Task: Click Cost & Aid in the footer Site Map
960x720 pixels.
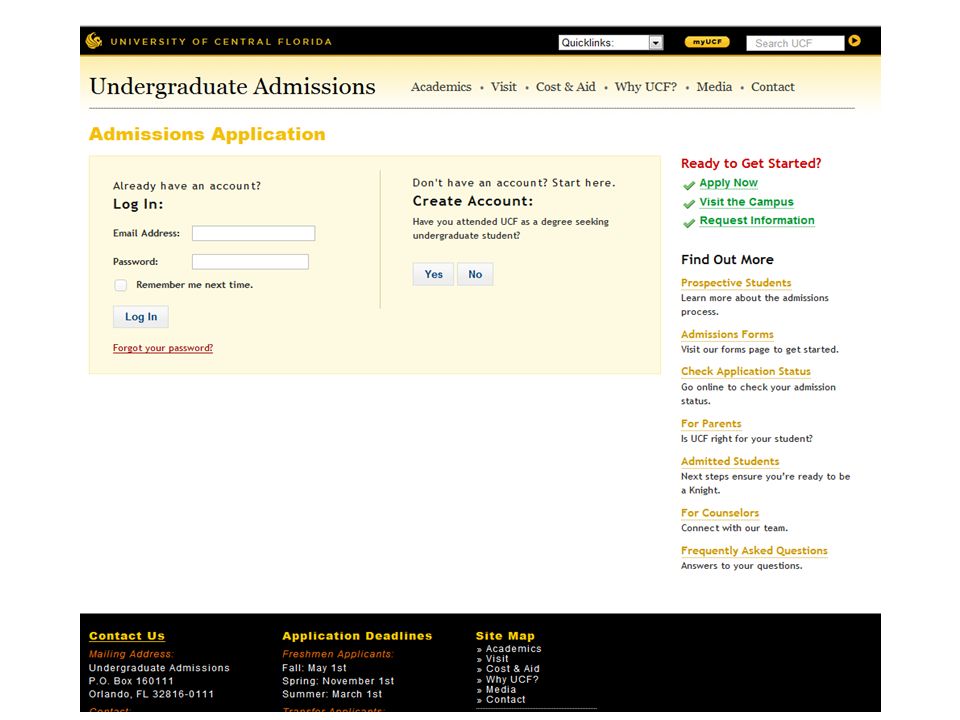Action: (512, 669)
